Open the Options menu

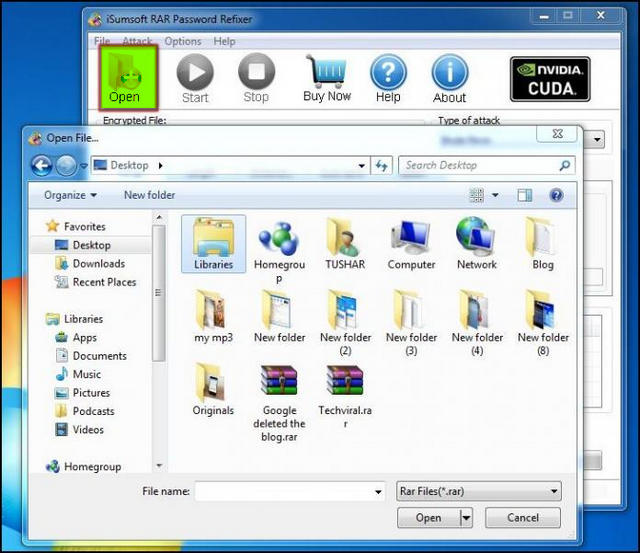[183, 41]
